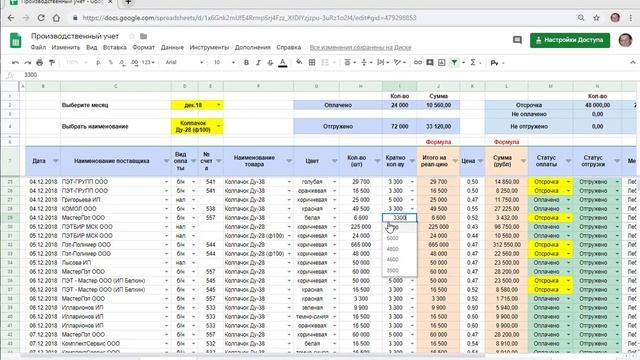The height and width of the screenshot is (360, 640).
Task: Open the Arial font dropdown
Action: click(184, 62)
